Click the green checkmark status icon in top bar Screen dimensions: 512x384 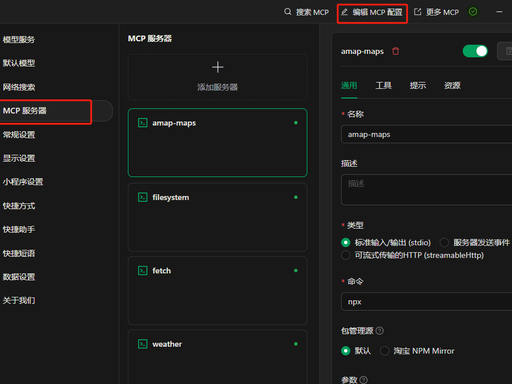[x=473, y=12]
